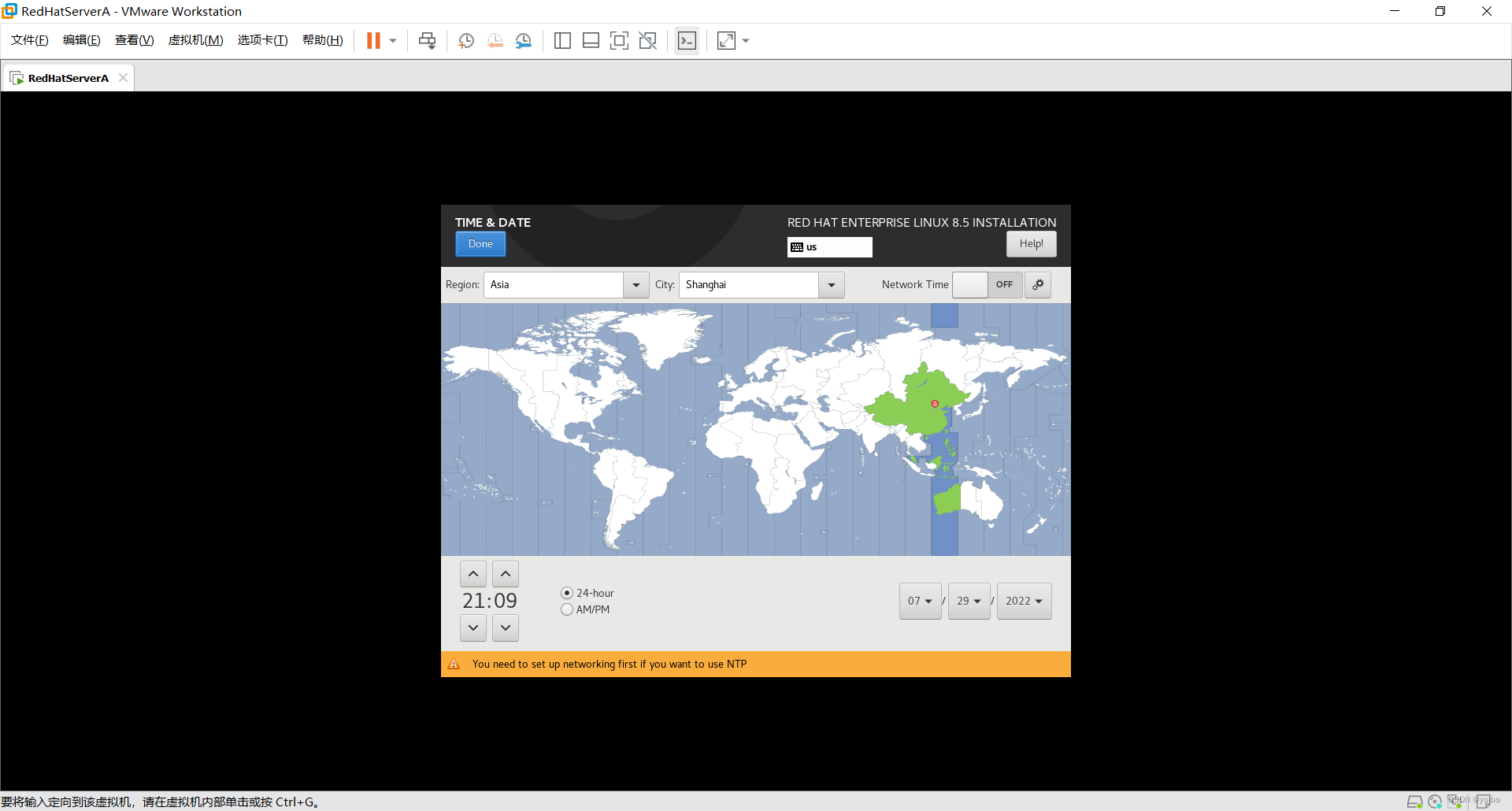Click the VMware Workstation title bar icon
This screenshot has width=1512, height=811.
click(x=9, y=11)
